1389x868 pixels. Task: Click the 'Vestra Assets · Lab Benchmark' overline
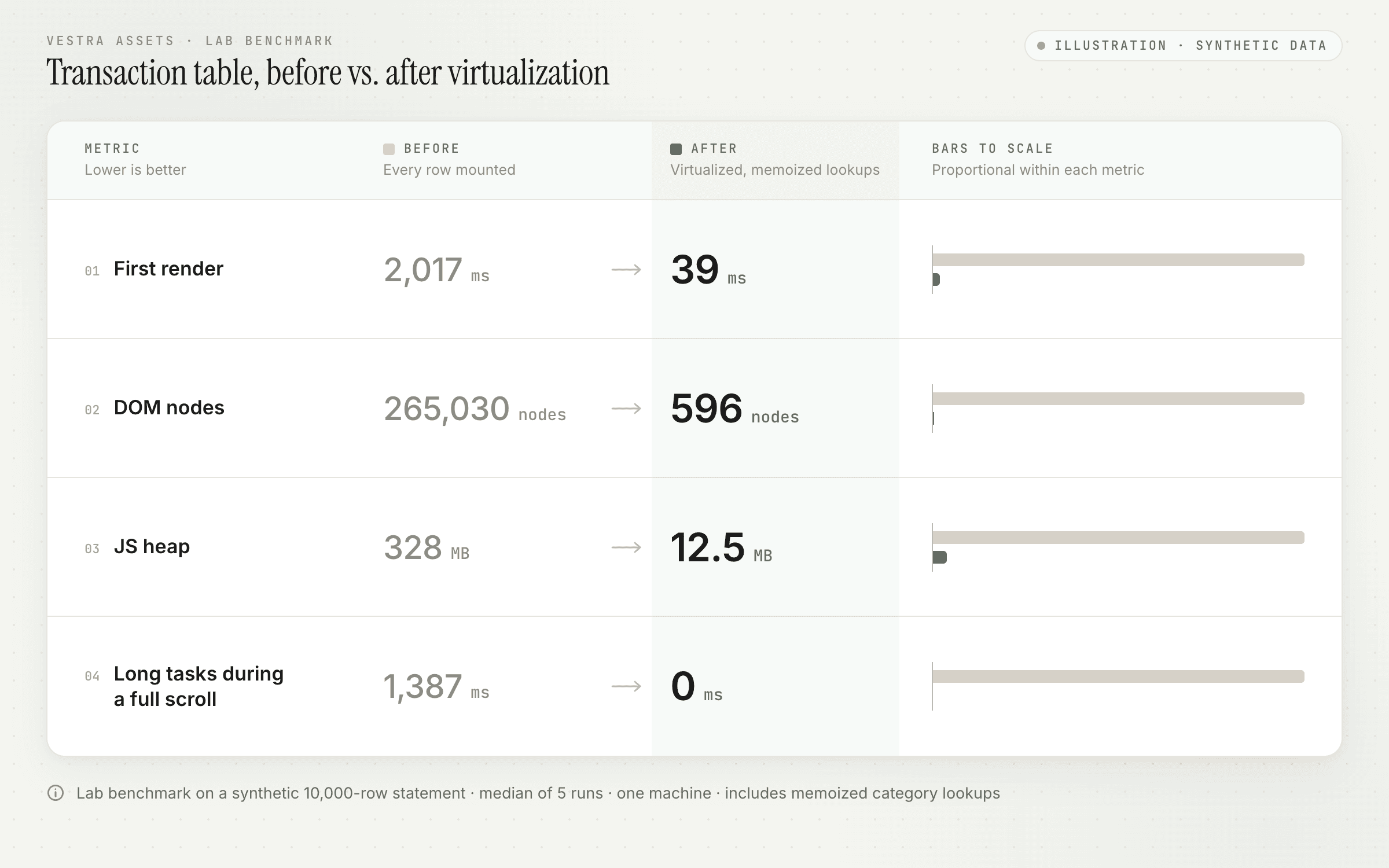(x=190, y=41)
